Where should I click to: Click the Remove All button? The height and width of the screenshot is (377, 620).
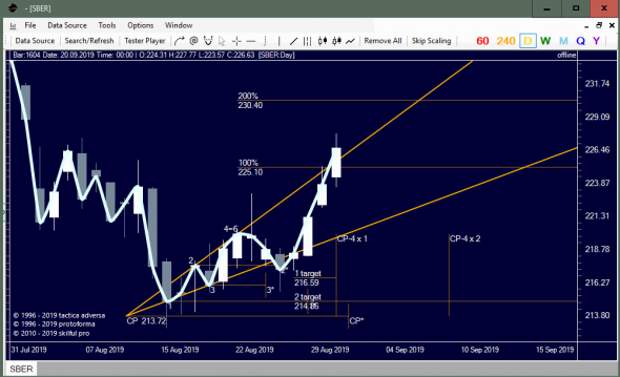(383, 41)
